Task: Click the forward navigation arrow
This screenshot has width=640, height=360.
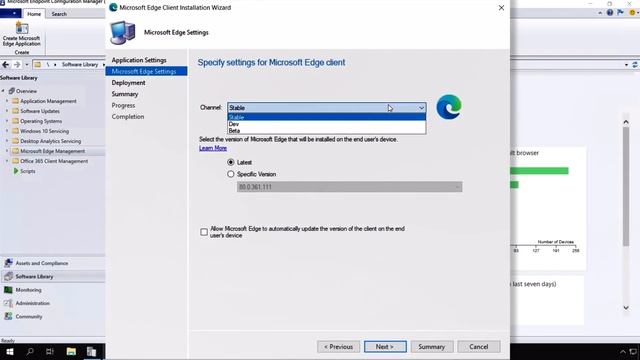Action: click(x=17, y=64)
